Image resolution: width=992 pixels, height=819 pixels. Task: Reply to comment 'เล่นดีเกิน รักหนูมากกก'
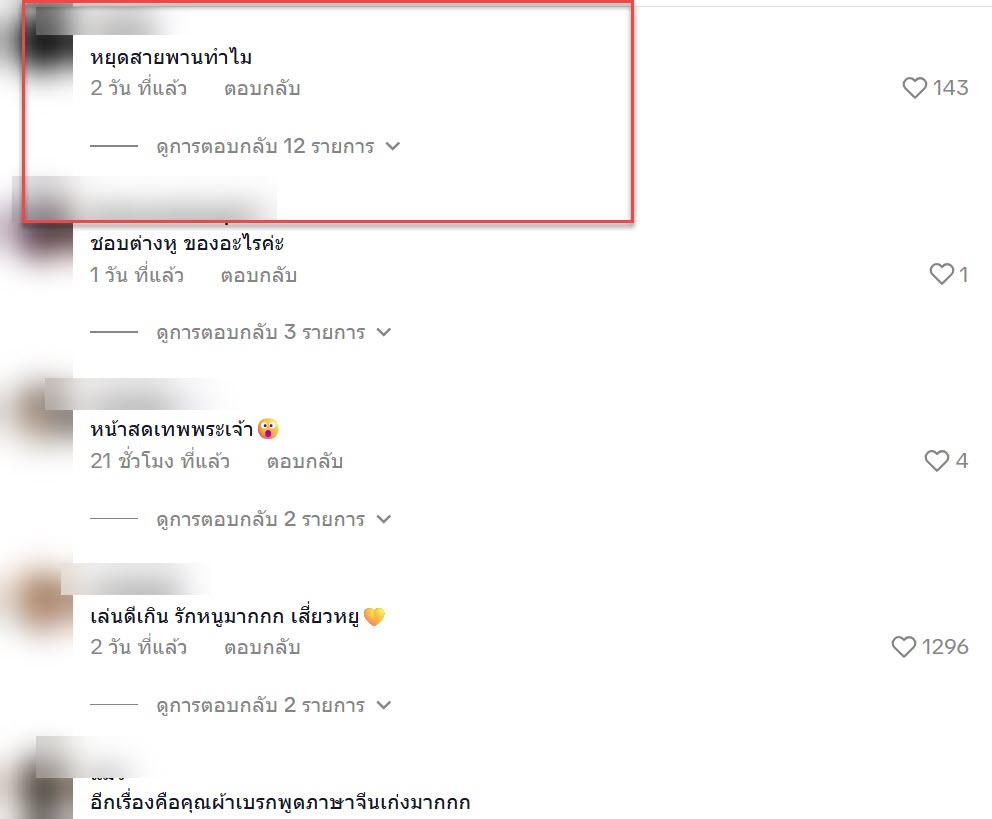coord(262,647)
